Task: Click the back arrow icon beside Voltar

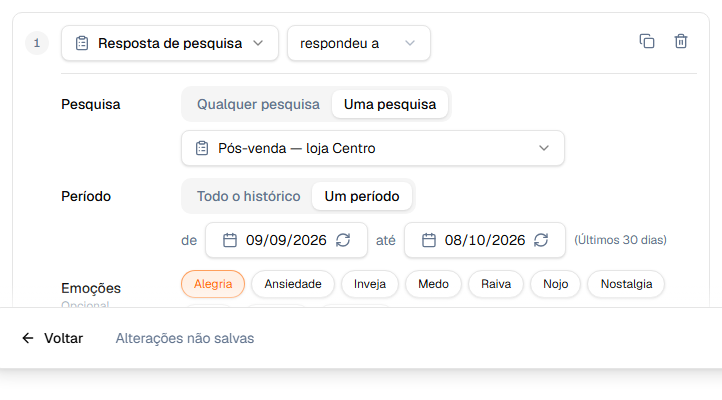Action: pyautogui.click(x=28, y=338)
